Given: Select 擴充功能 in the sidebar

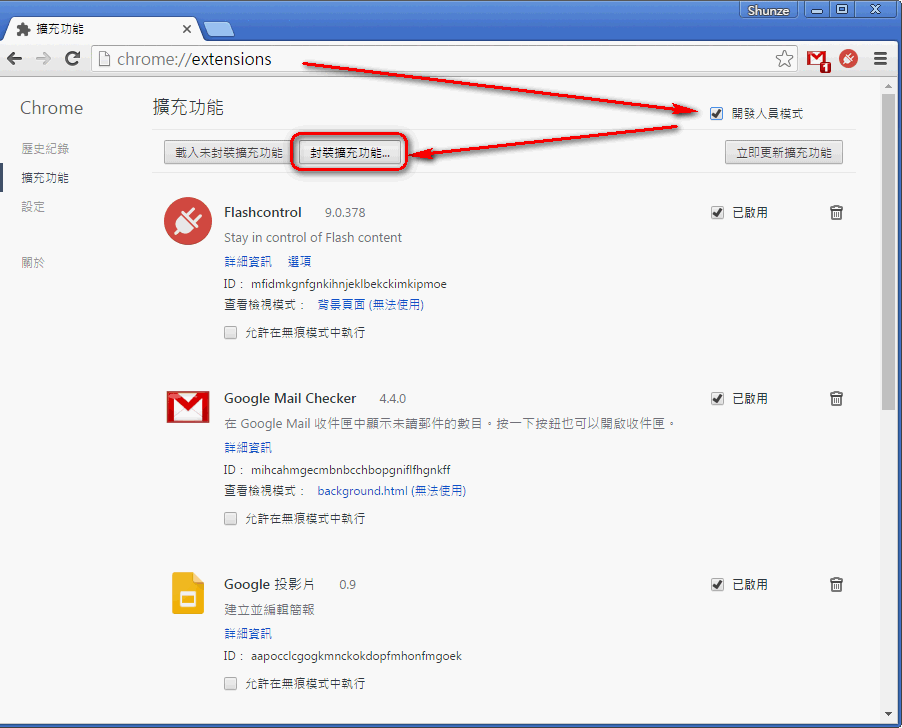Looking at the screenshot, I should (x=45, y=178).
